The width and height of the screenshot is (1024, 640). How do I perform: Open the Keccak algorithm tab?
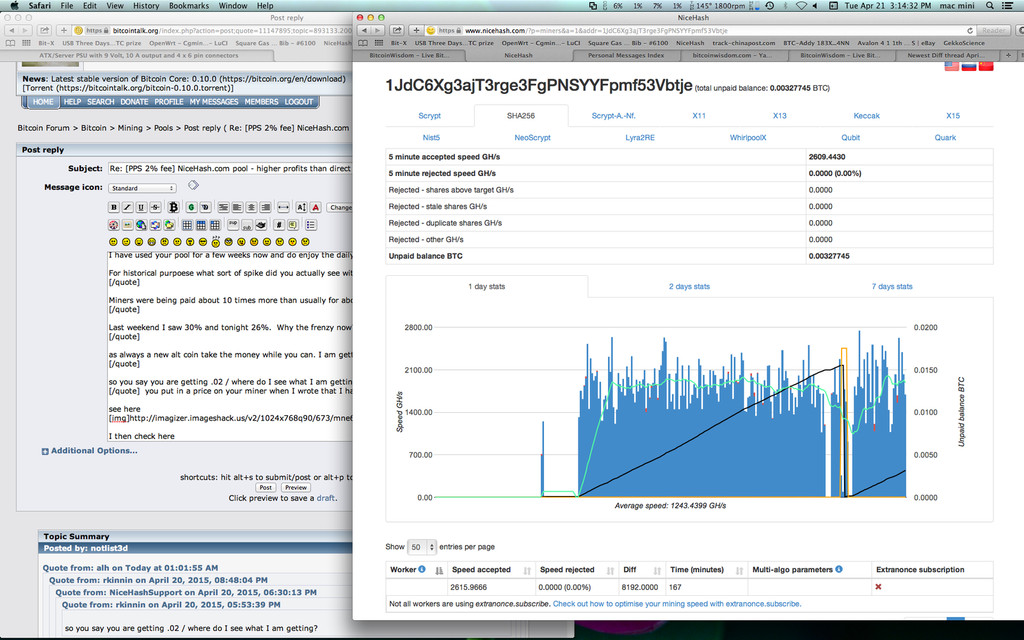click(x=867, y=116)
